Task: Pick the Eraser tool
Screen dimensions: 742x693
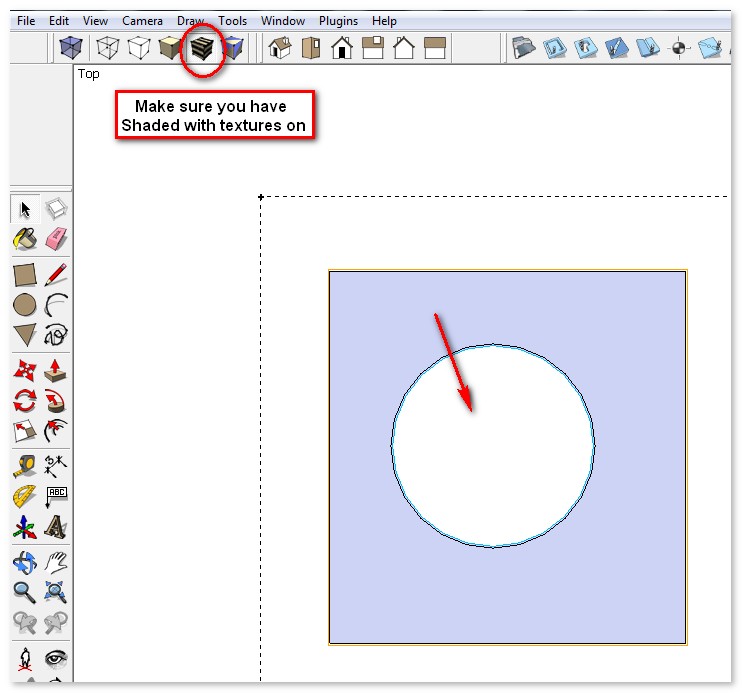Action: pyautogui.click(x=56, y=240)
